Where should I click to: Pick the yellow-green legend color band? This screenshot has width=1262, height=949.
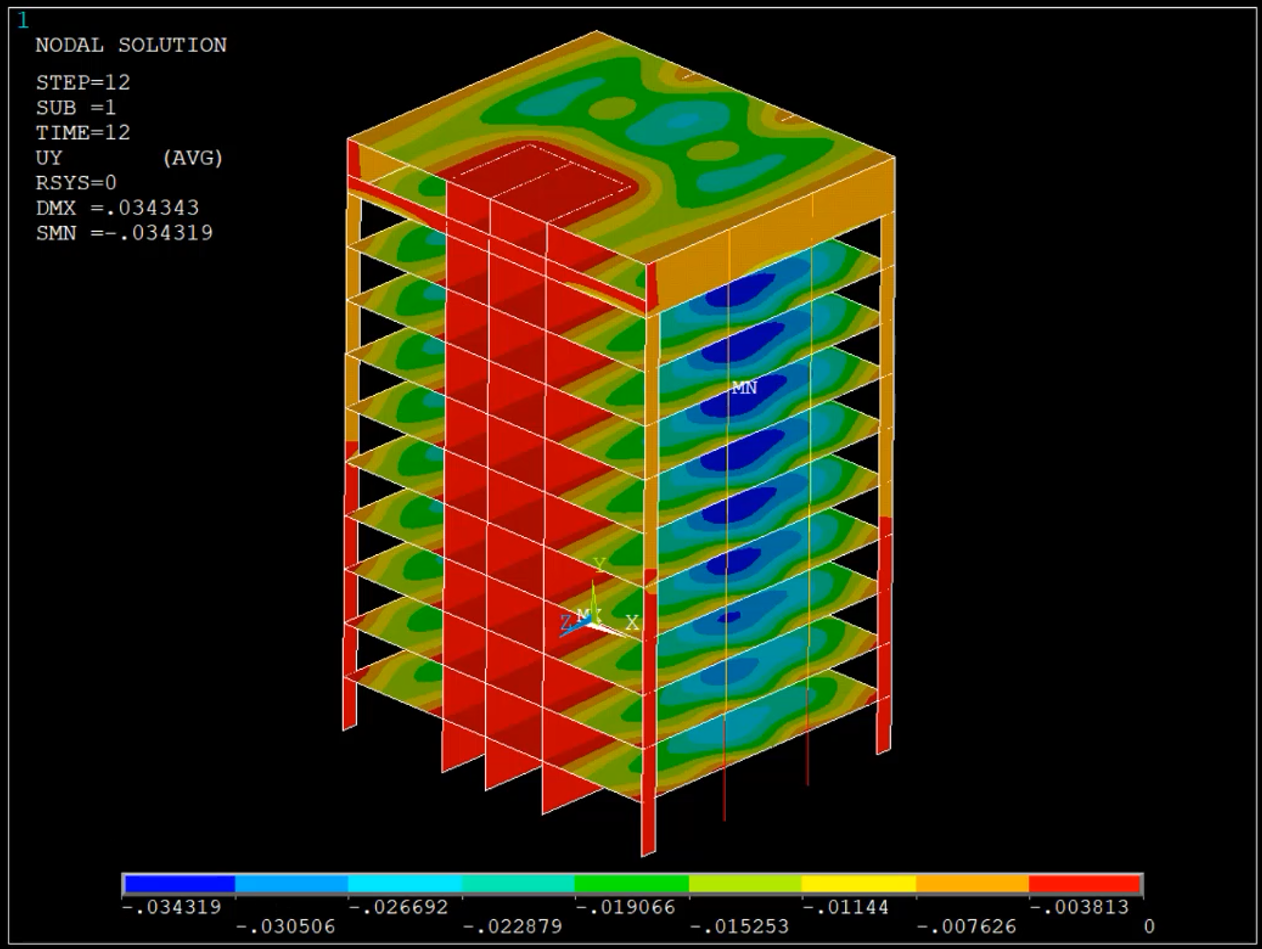pyautogui.click(x=745, y=884)
